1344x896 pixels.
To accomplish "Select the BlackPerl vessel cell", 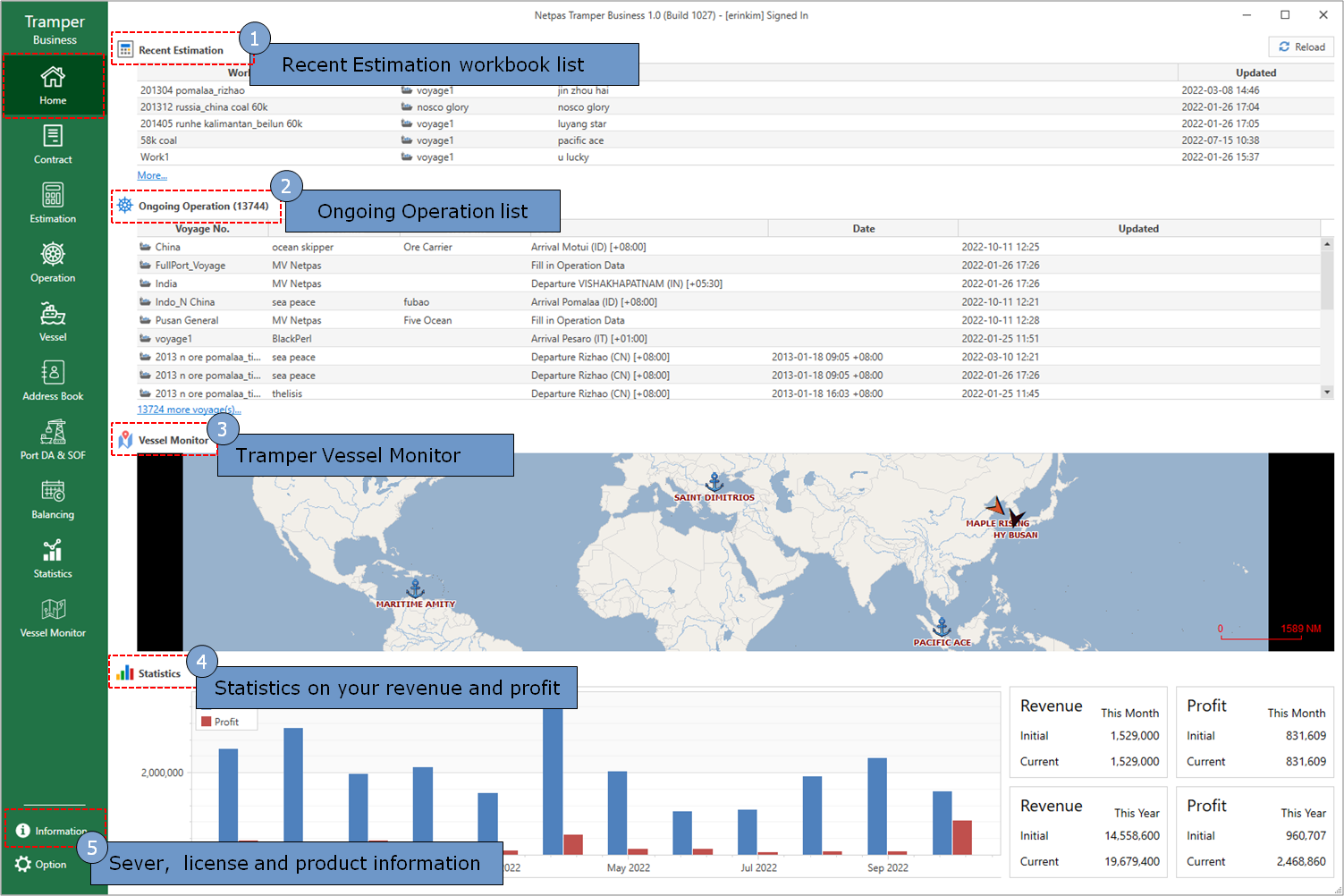I will [292, 339].
